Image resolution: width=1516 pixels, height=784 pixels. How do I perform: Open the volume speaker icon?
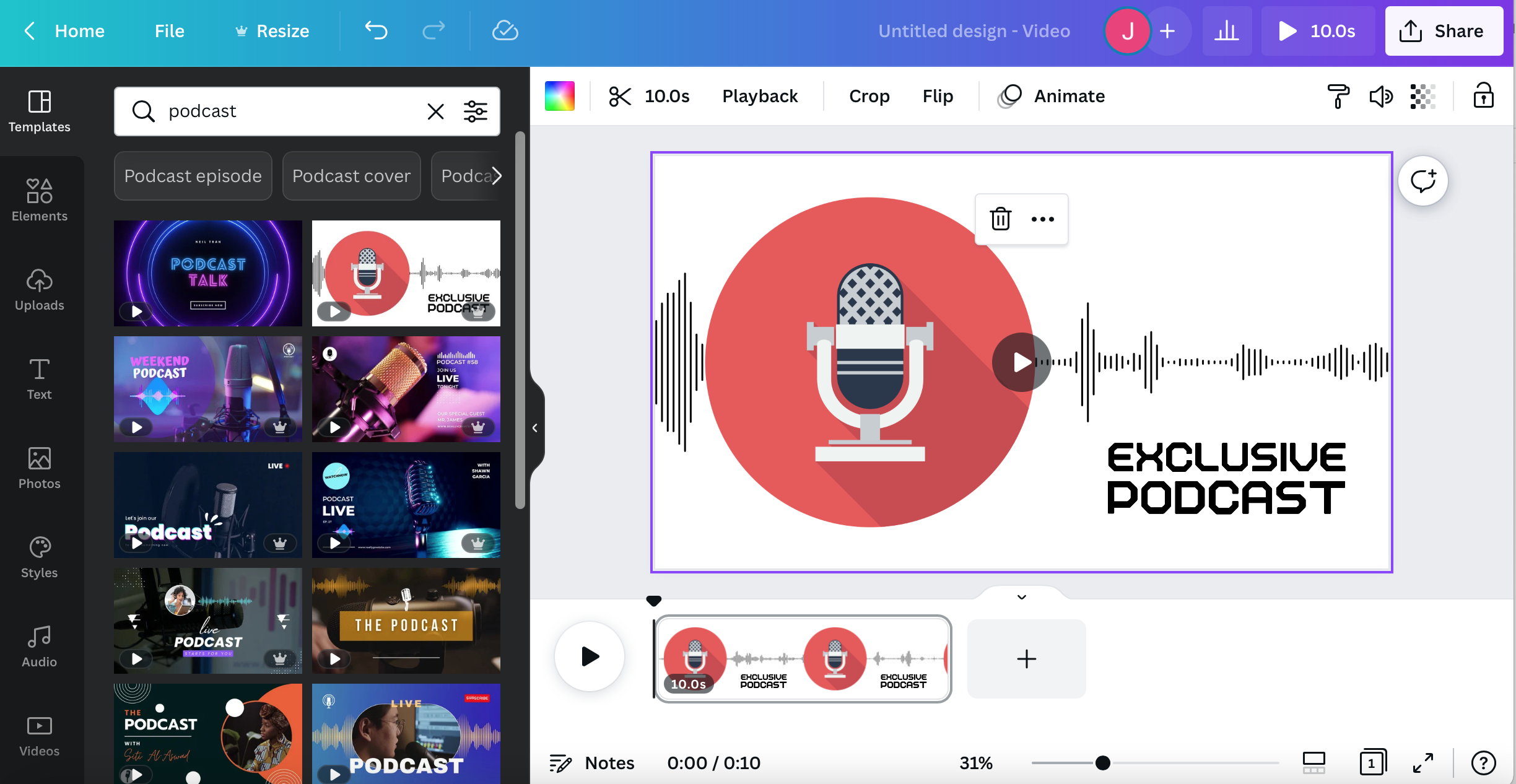click(1380, 96)
